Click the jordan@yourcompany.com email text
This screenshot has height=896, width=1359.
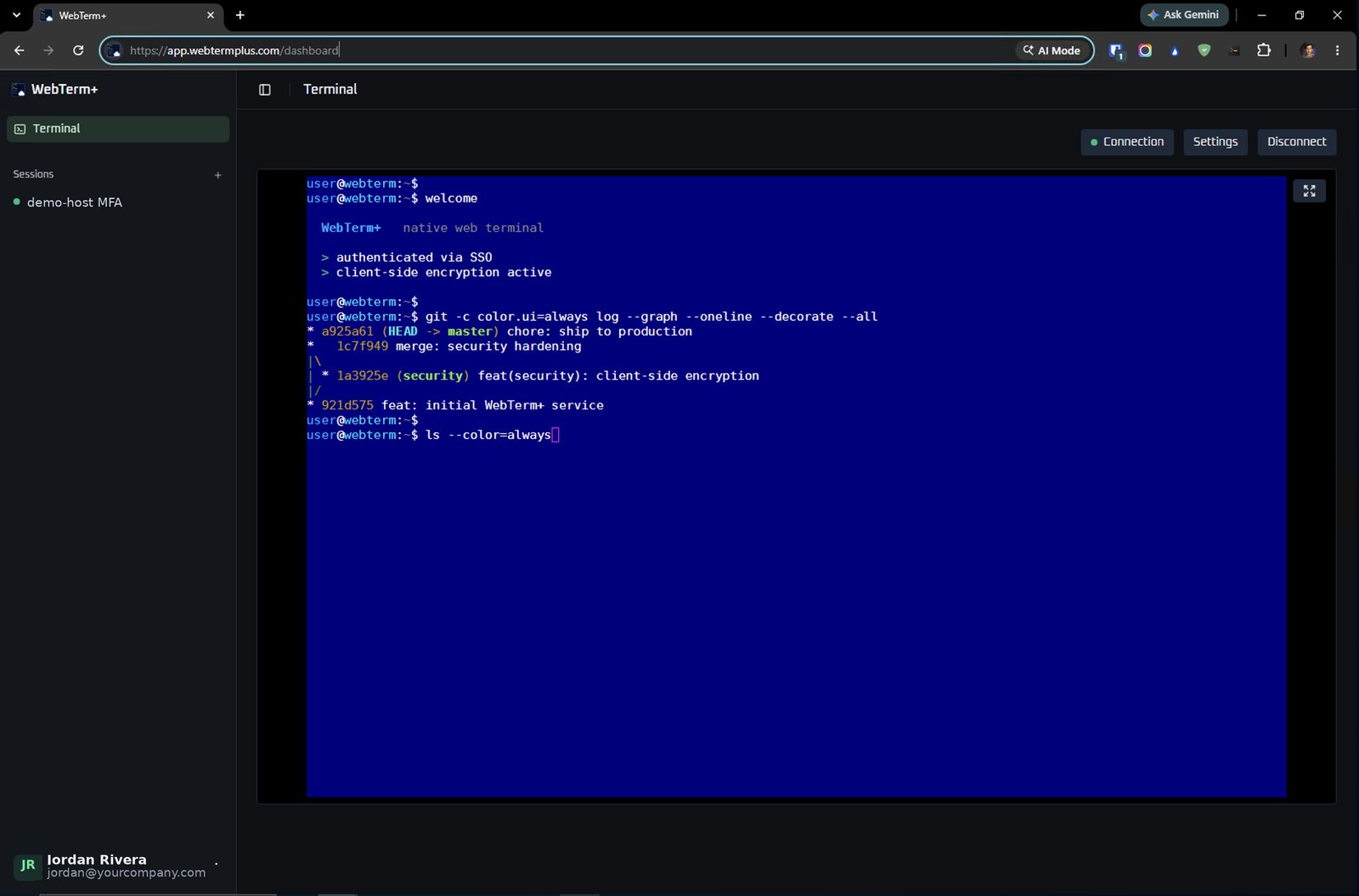tap(127, 872)
